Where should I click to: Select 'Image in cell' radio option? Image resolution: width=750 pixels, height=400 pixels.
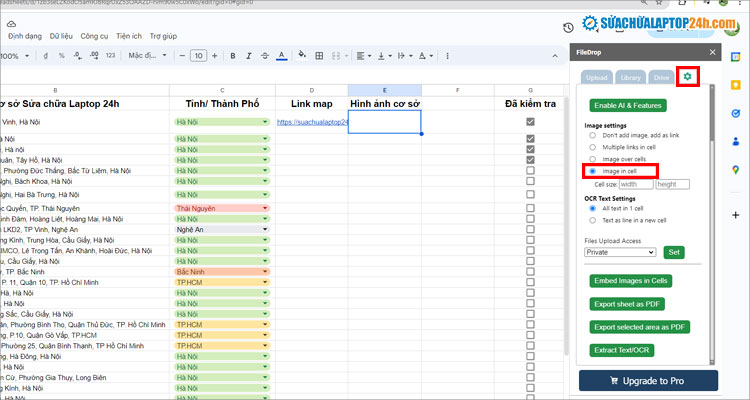click(x=592, y=172)
